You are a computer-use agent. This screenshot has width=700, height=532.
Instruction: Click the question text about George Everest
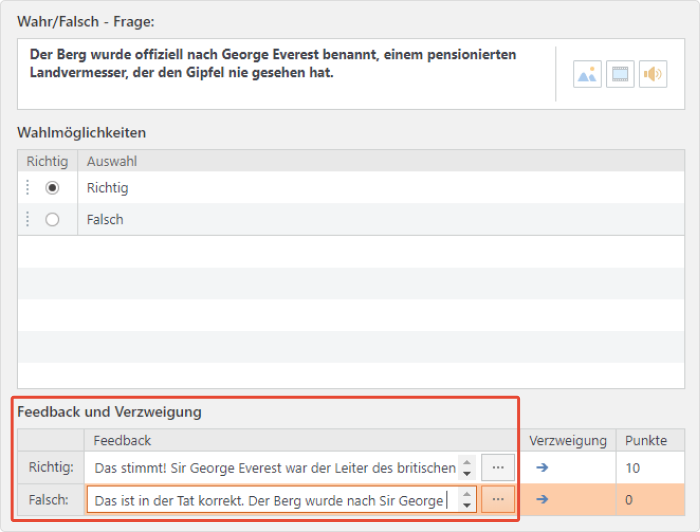click(273, 63)
